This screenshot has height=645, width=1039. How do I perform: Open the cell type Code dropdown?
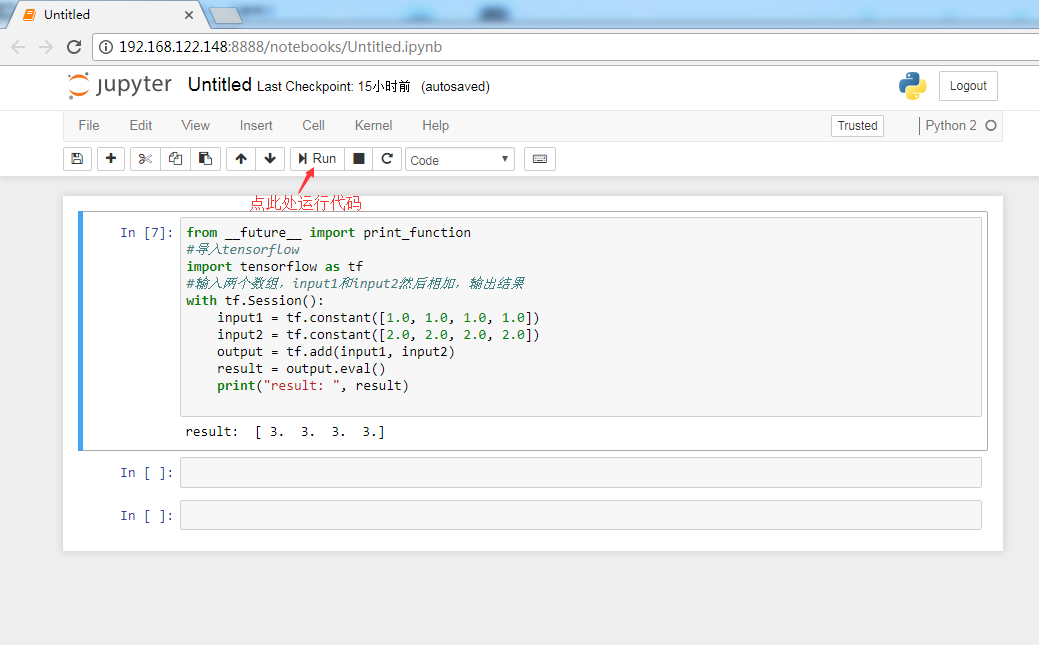pyautogui.click(x=460, y=160)
